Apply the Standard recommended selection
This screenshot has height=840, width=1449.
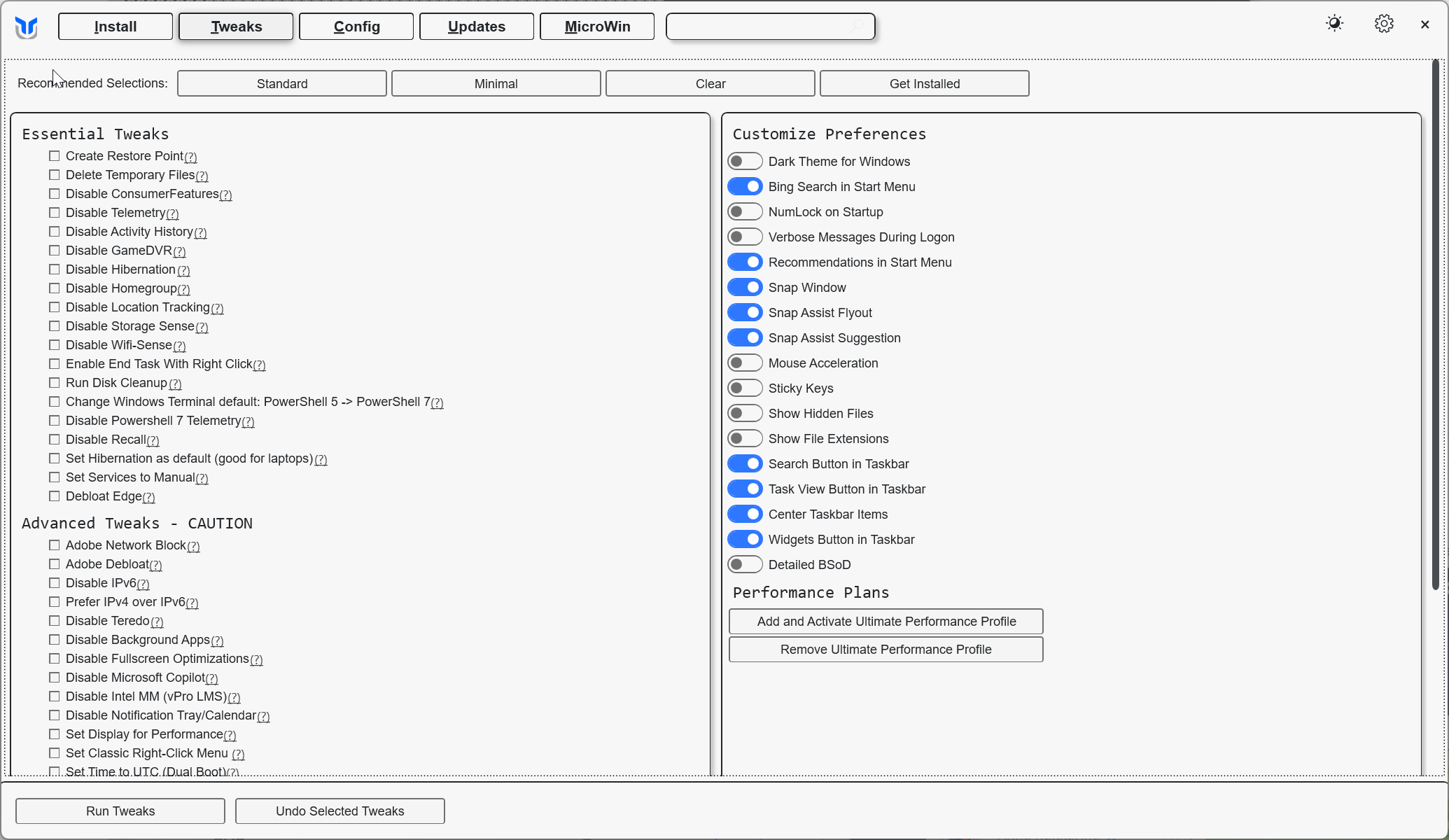pos(282,84)
